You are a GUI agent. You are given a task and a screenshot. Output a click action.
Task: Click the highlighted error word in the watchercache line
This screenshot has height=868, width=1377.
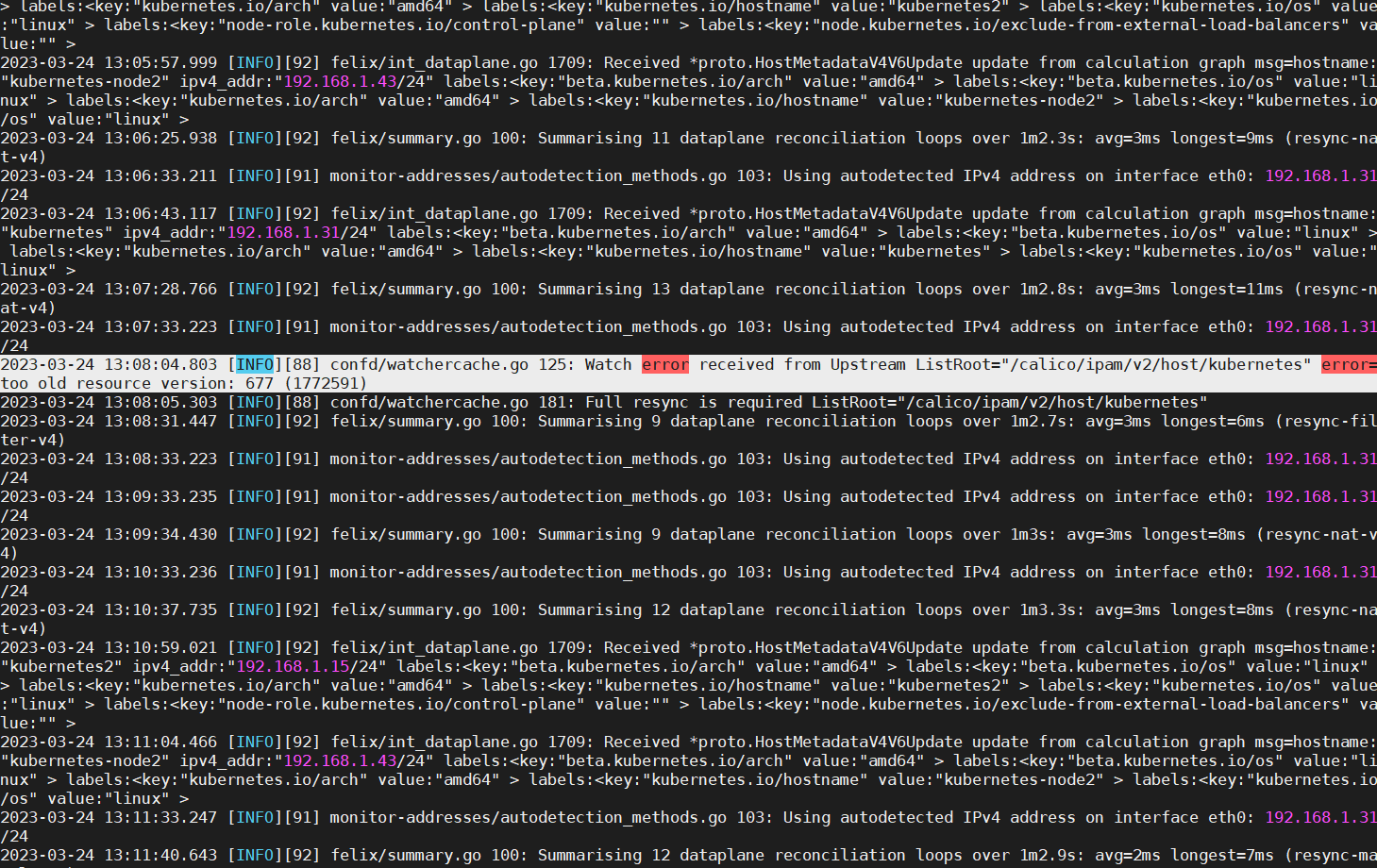pyautogui.click(x=664, y=364)
